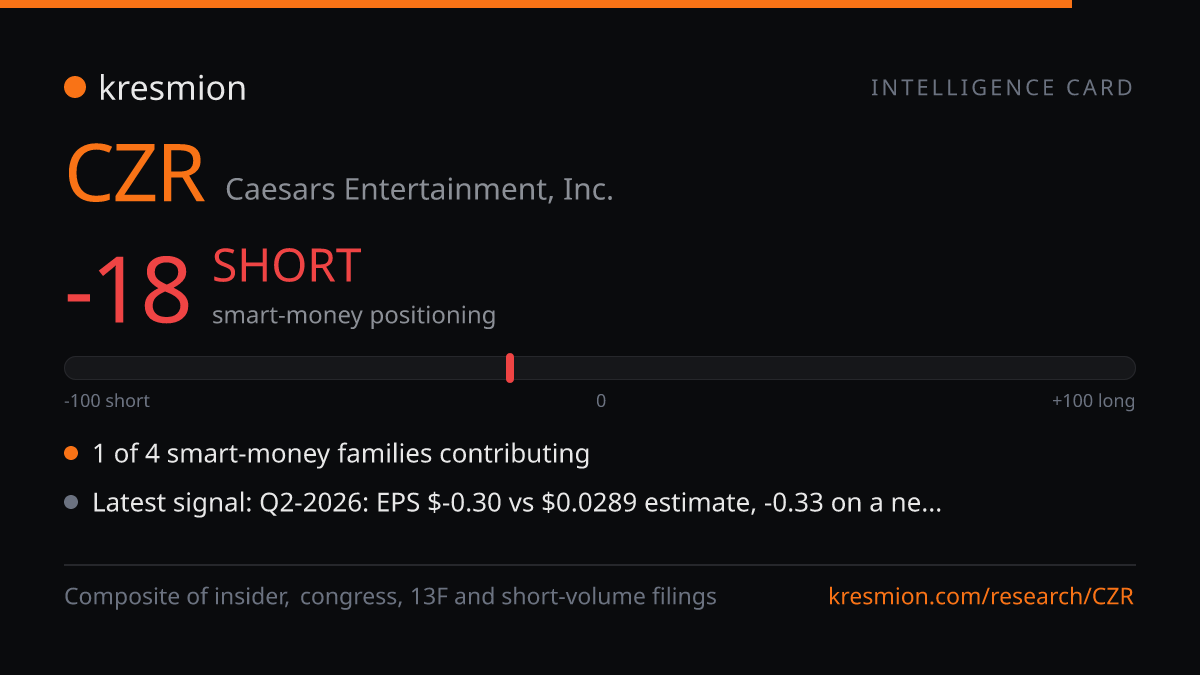Click the 1 of 4 smart-money families text
The image size is (1200, 675).
pos(341,454)
